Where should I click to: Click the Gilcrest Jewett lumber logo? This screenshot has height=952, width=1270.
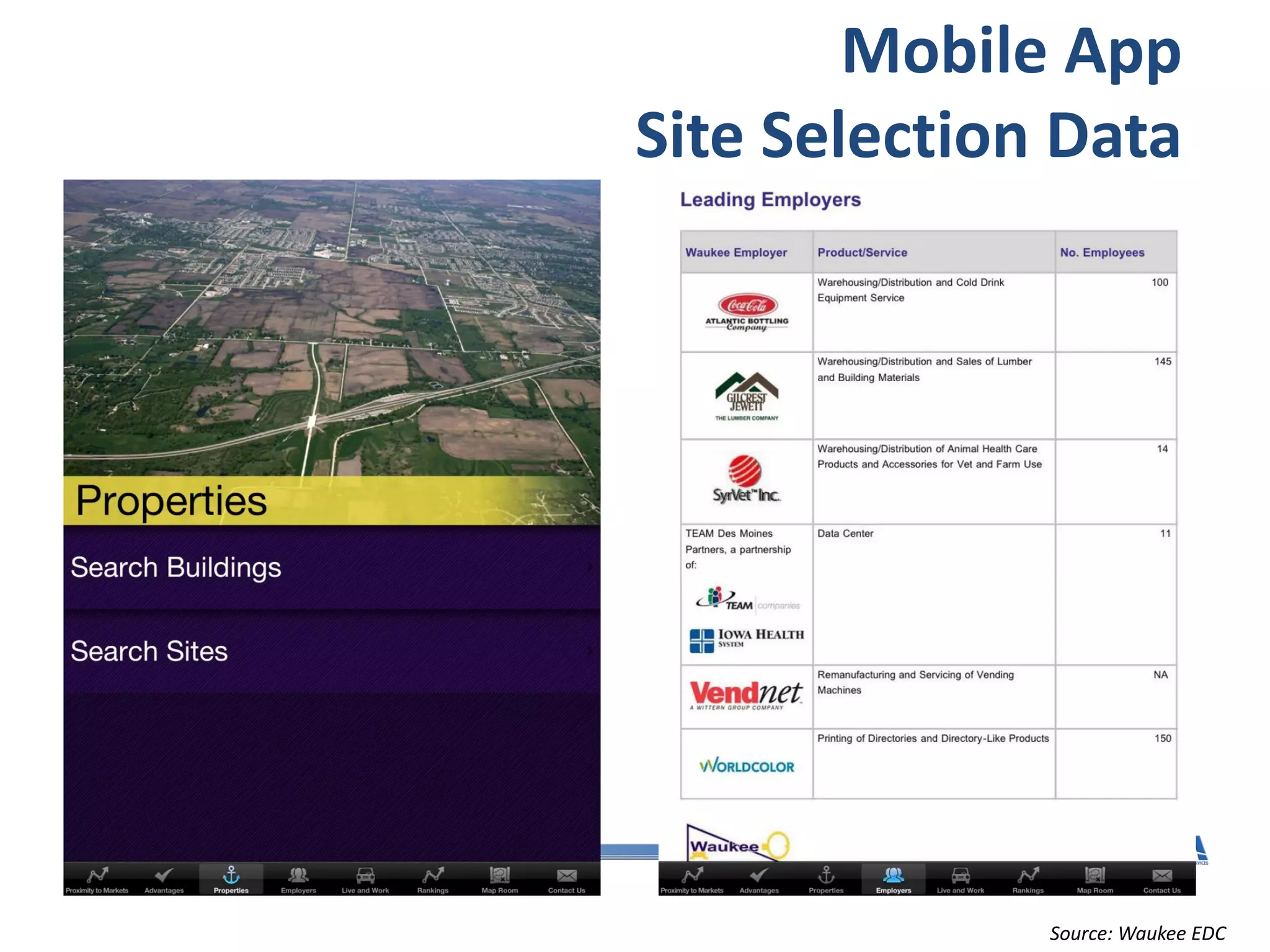[x=747, y=397]
